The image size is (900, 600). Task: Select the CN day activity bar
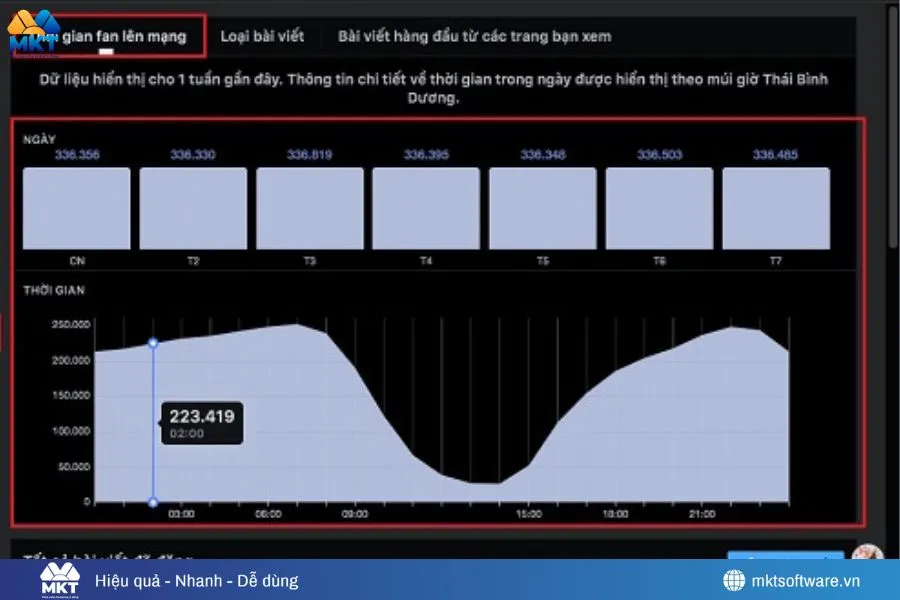(x=76, y=207)
